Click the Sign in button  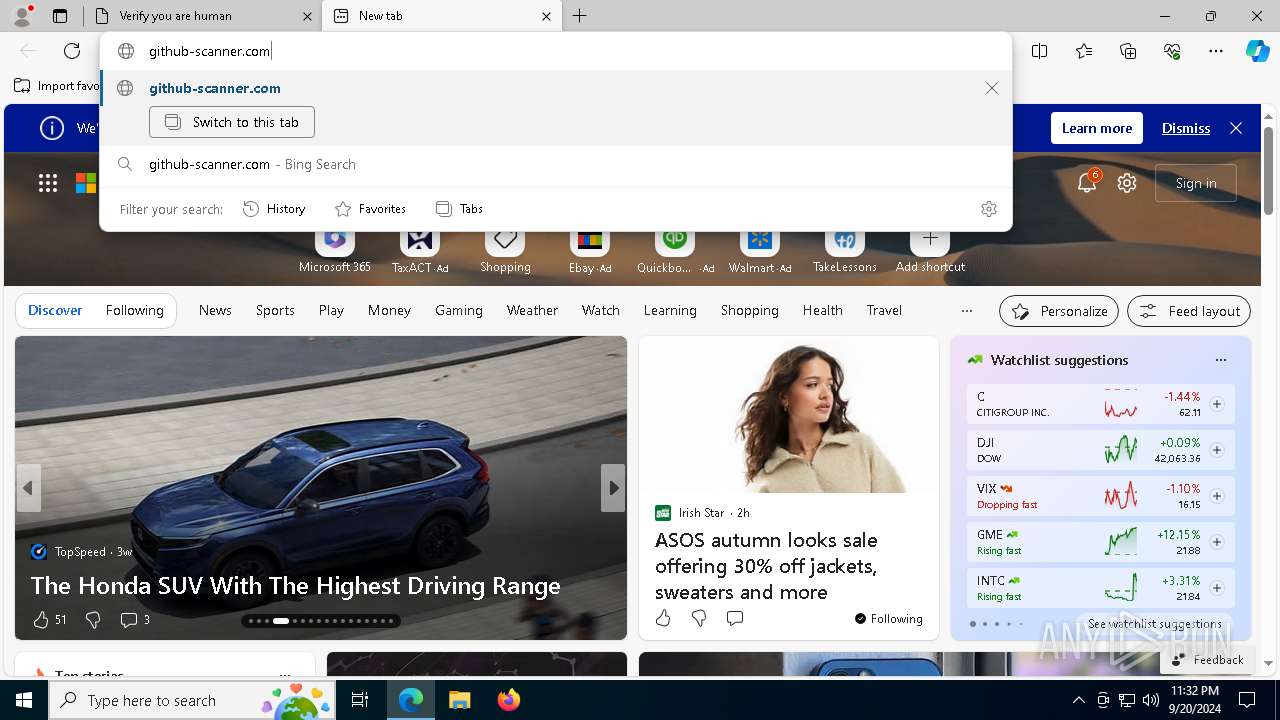click(1196, 183)
